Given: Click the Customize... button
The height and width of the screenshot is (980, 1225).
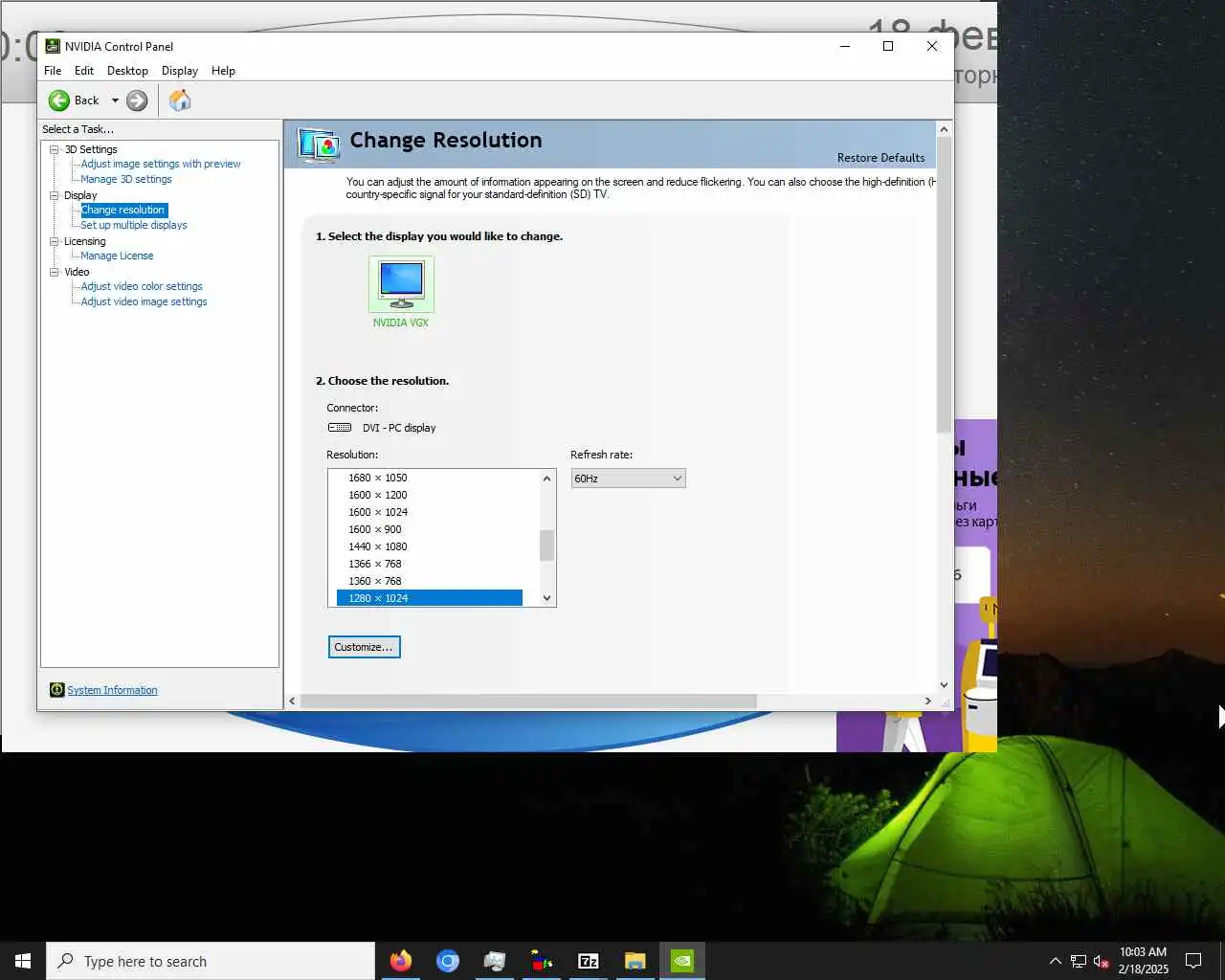Looking at the screenshot, I should 364,647.
